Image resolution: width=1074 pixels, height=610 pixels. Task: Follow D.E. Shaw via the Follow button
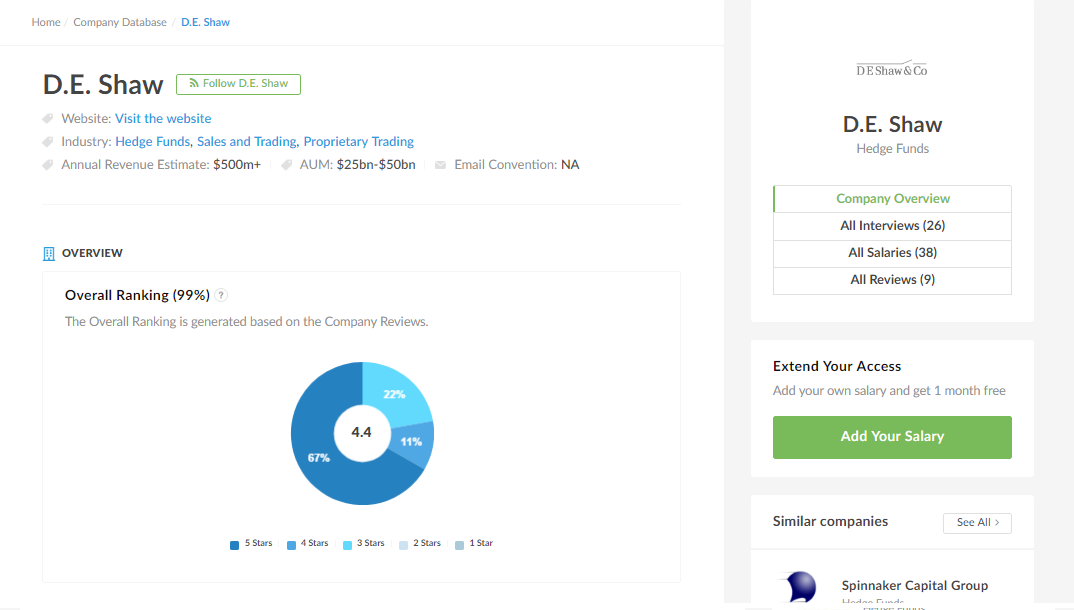click(x=238, y=84)
